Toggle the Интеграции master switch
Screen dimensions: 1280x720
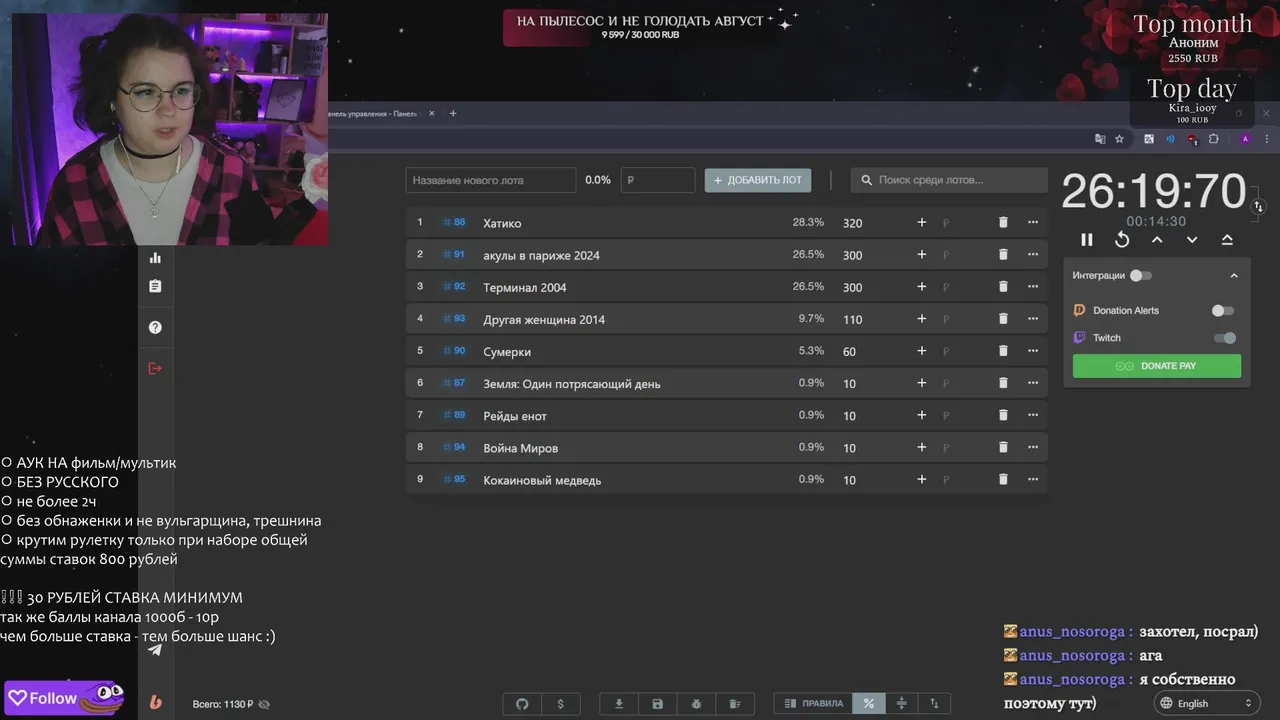pyautogui.click(x=1141, y=275)
